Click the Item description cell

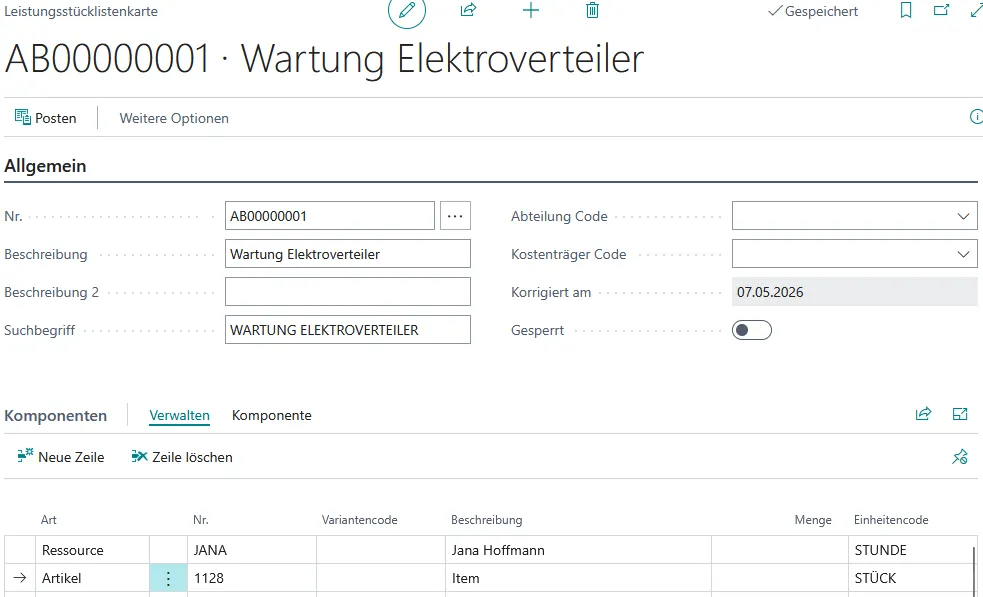[x=578, y=578]
